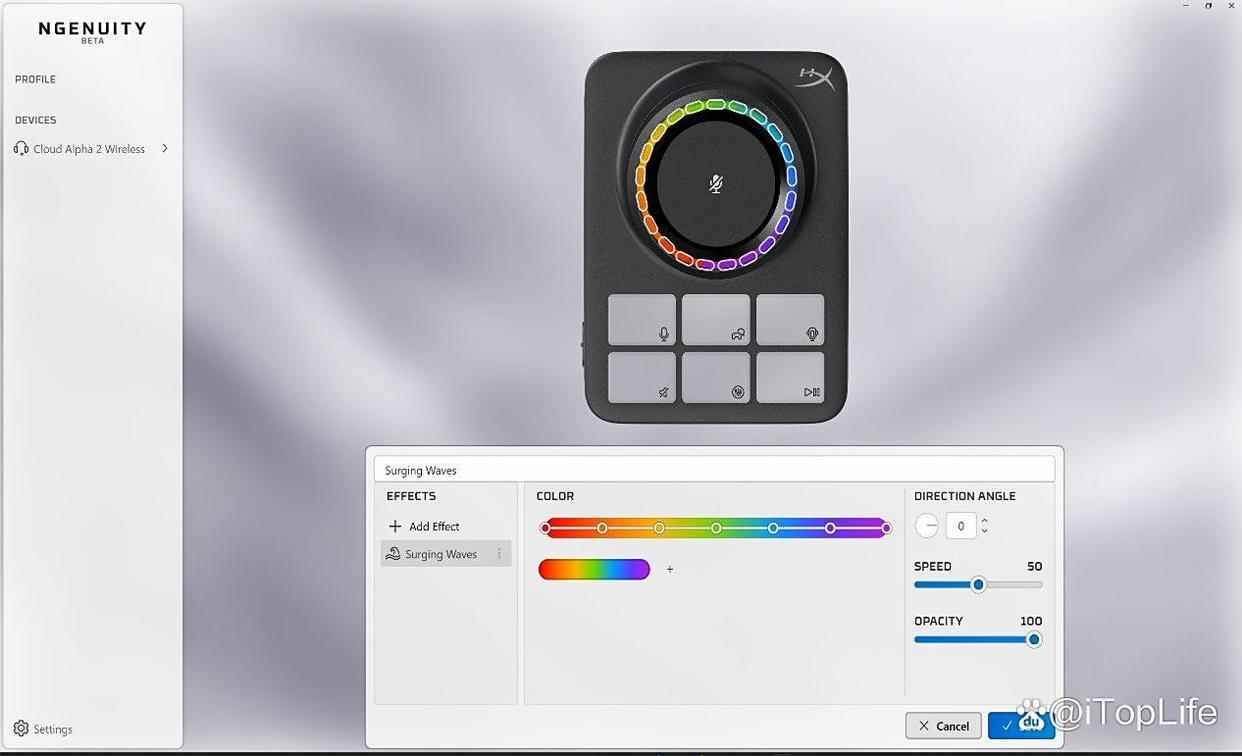Click the direction angle value field
This screenshot has height=756, width=1242.
tap(961, 525)
